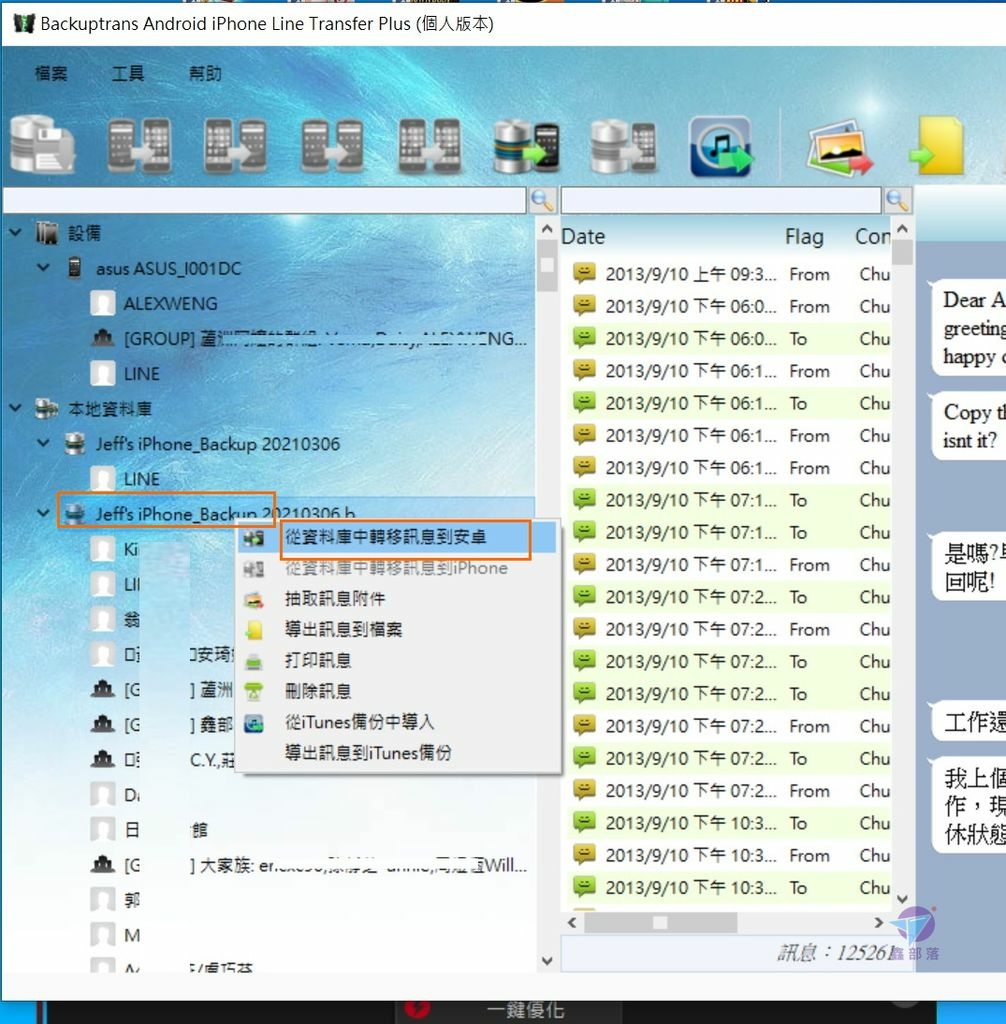Viewport: 1006px width, 1024px height.
Task: Collapse the 本地資料庫 tree node
Action: pos(15,408)
